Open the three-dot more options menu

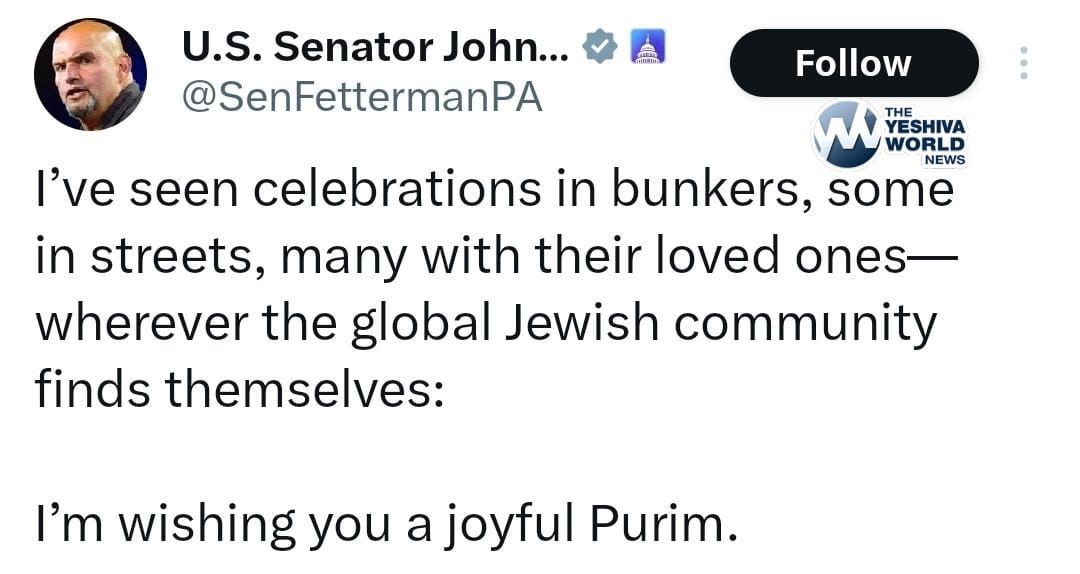pos(1023,63)
